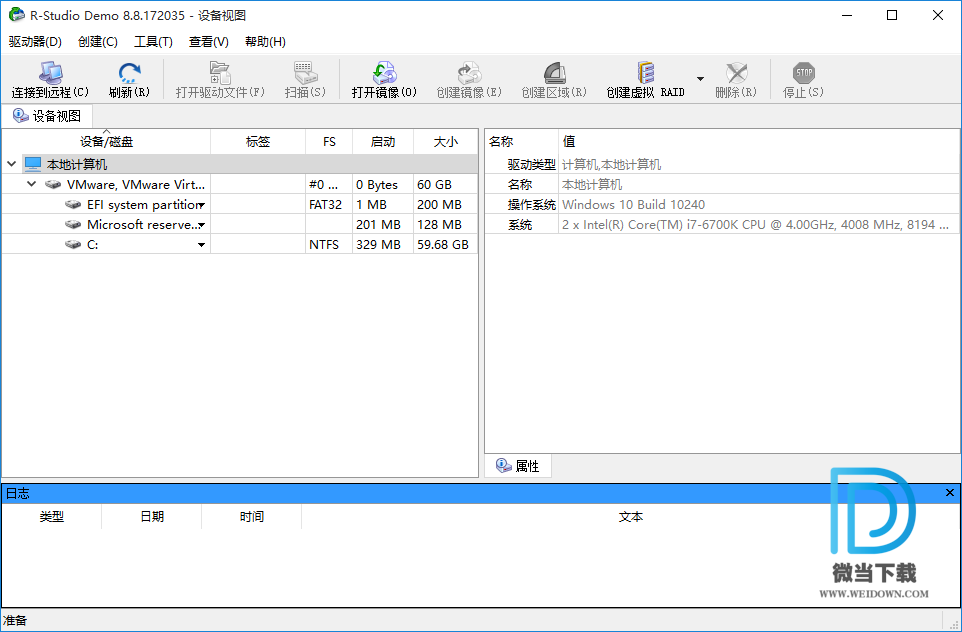The image size is (962, 632).
Task: Open the dropdown arrow on Microsoft reserved row
Action: [201, 225]
